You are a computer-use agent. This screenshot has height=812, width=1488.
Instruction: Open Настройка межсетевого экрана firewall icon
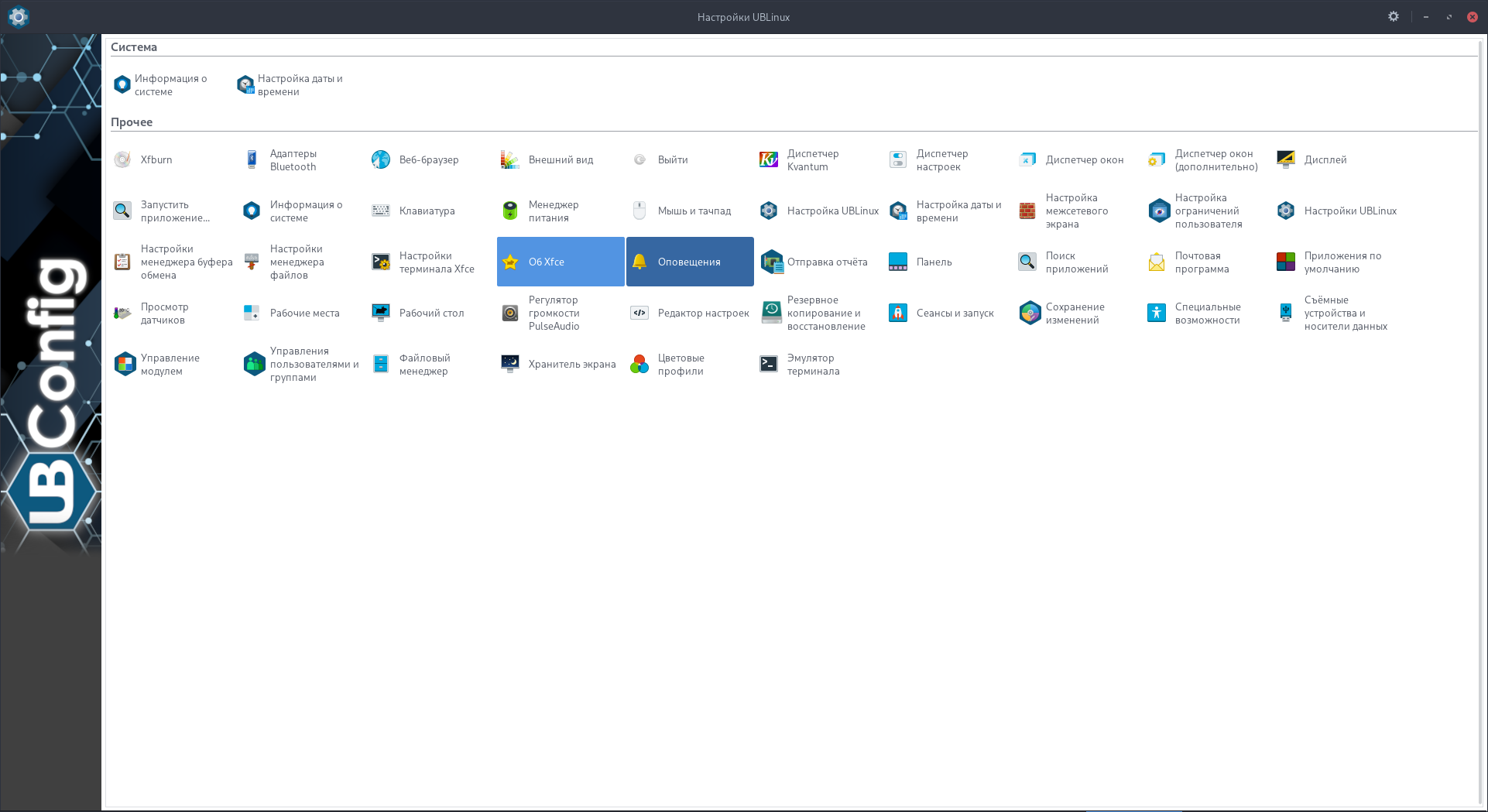pos(1027,211)
